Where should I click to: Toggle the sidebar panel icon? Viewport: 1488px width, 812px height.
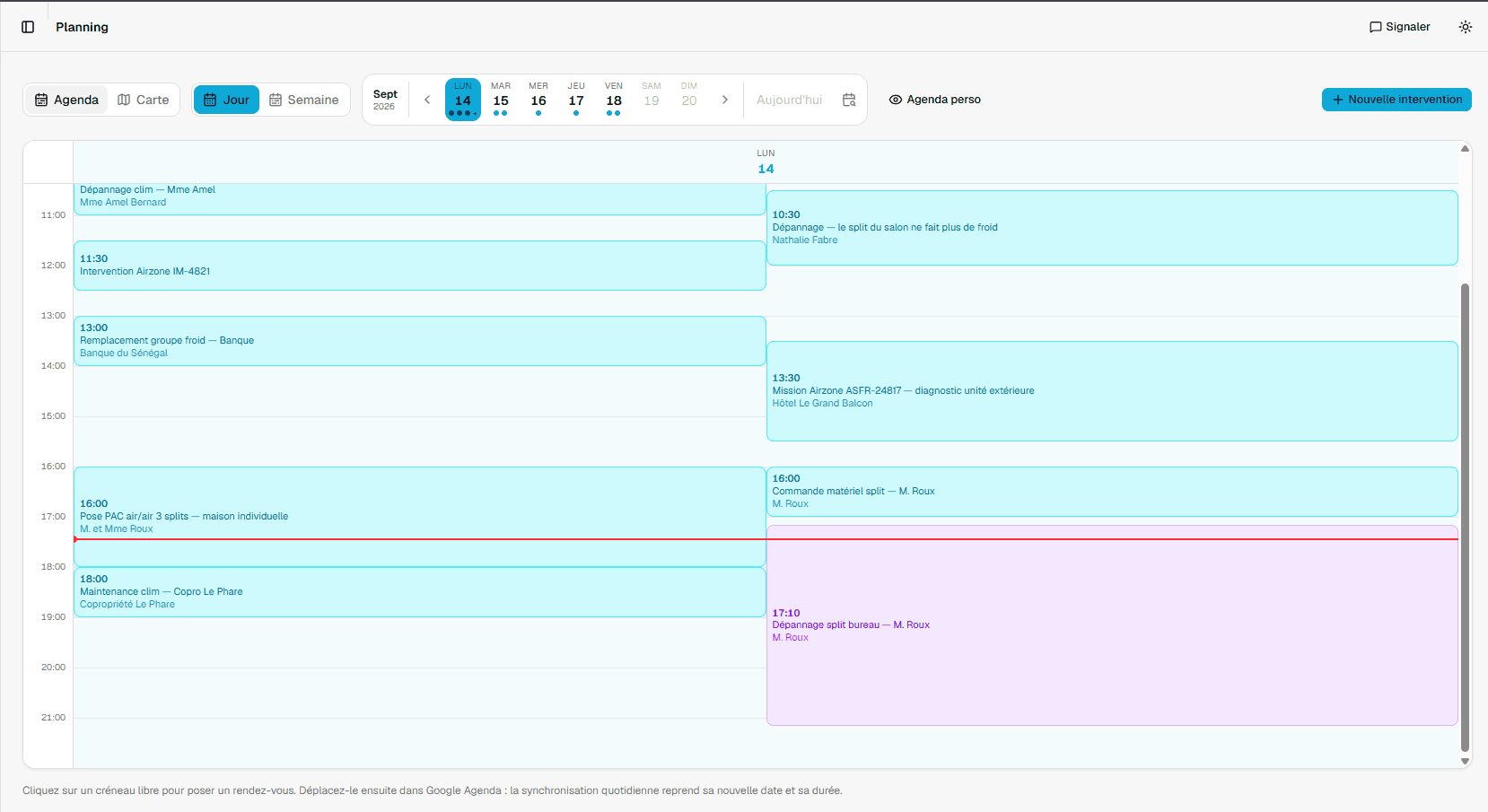click(x=28, y=27)
